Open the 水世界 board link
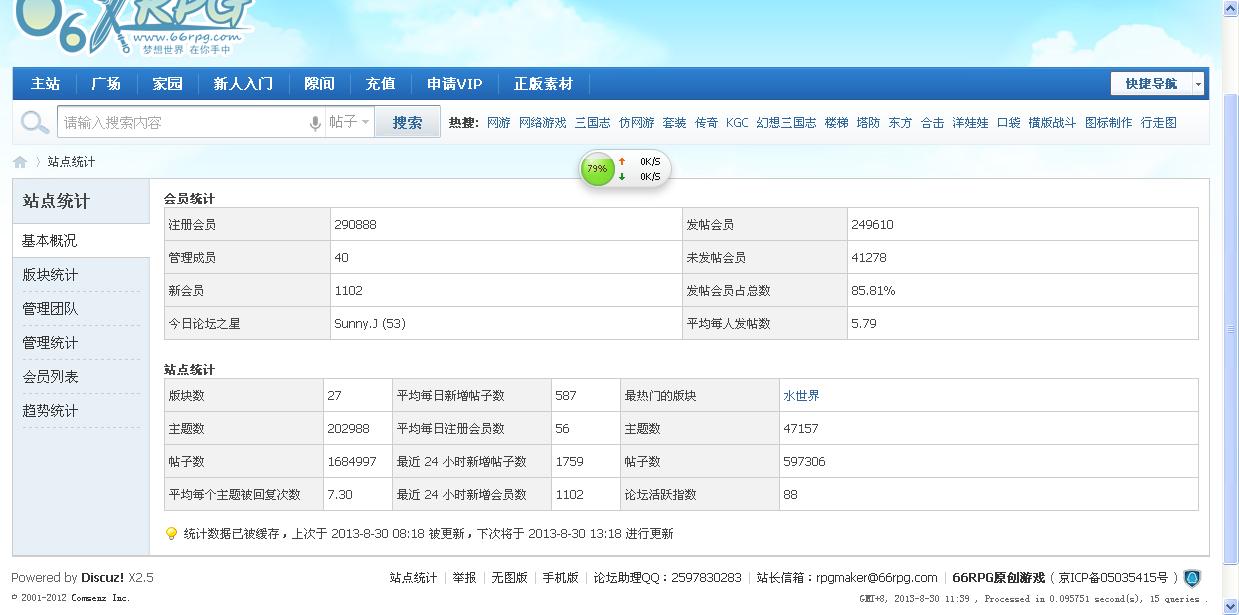Viewport: 1239px width, 615px height. 802,396
